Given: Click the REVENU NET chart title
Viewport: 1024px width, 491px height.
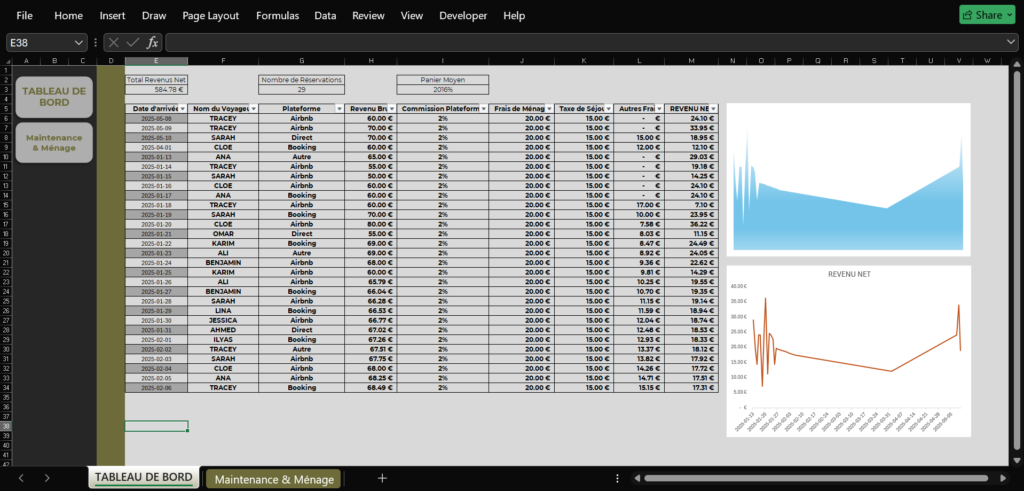Looking at the screenshot, I should [x=849, y=274].
